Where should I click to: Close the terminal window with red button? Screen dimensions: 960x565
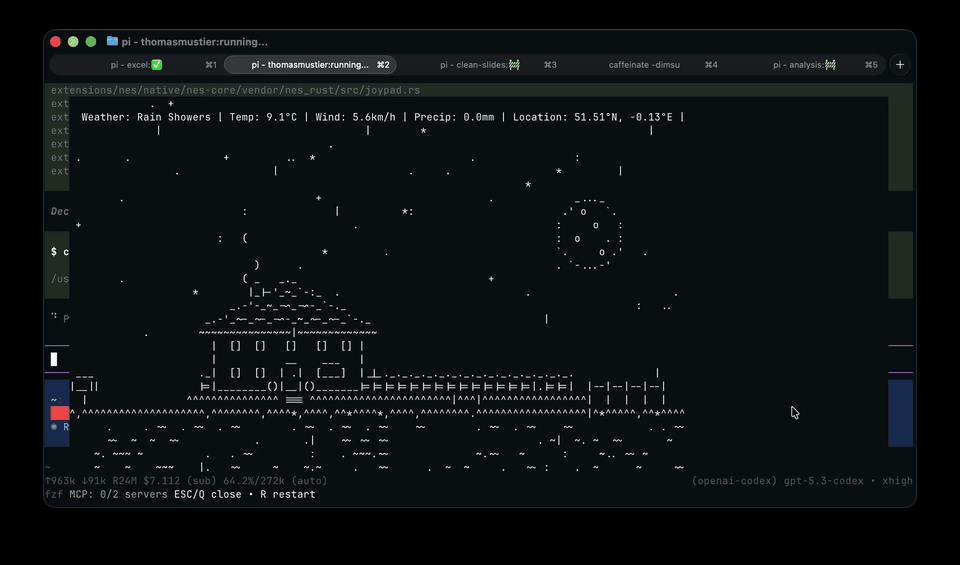[55, 42]
